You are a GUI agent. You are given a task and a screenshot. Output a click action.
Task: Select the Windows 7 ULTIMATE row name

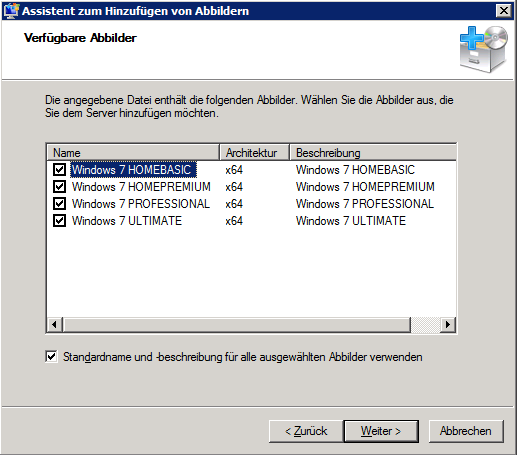point(127,221)
